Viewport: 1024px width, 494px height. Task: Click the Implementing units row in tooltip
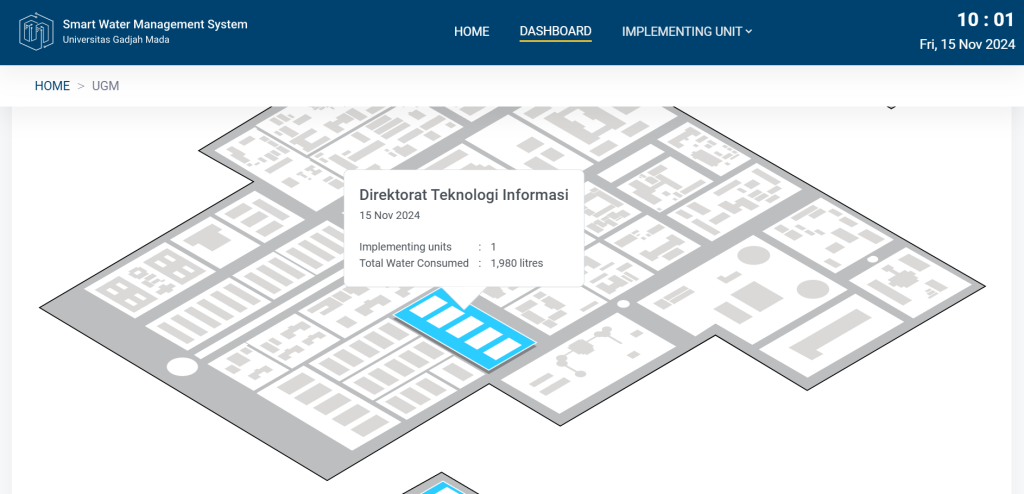pyautogui.click(x=405, y=246)
